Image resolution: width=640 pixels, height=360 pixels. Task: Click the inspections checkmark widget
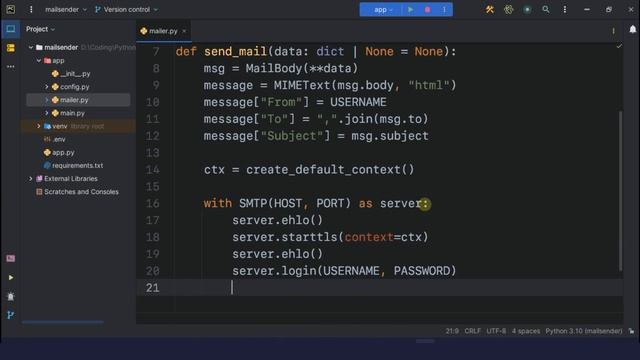click(x=619, y=46)
